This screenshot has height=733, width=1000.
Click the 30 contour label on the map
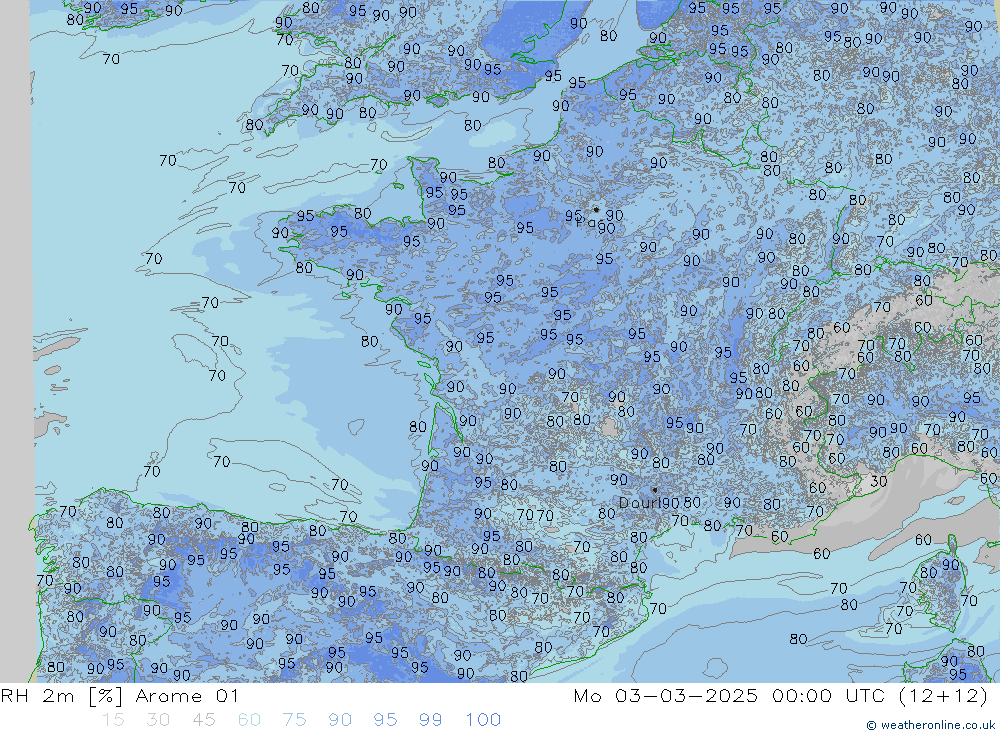(x=879, y=482)
